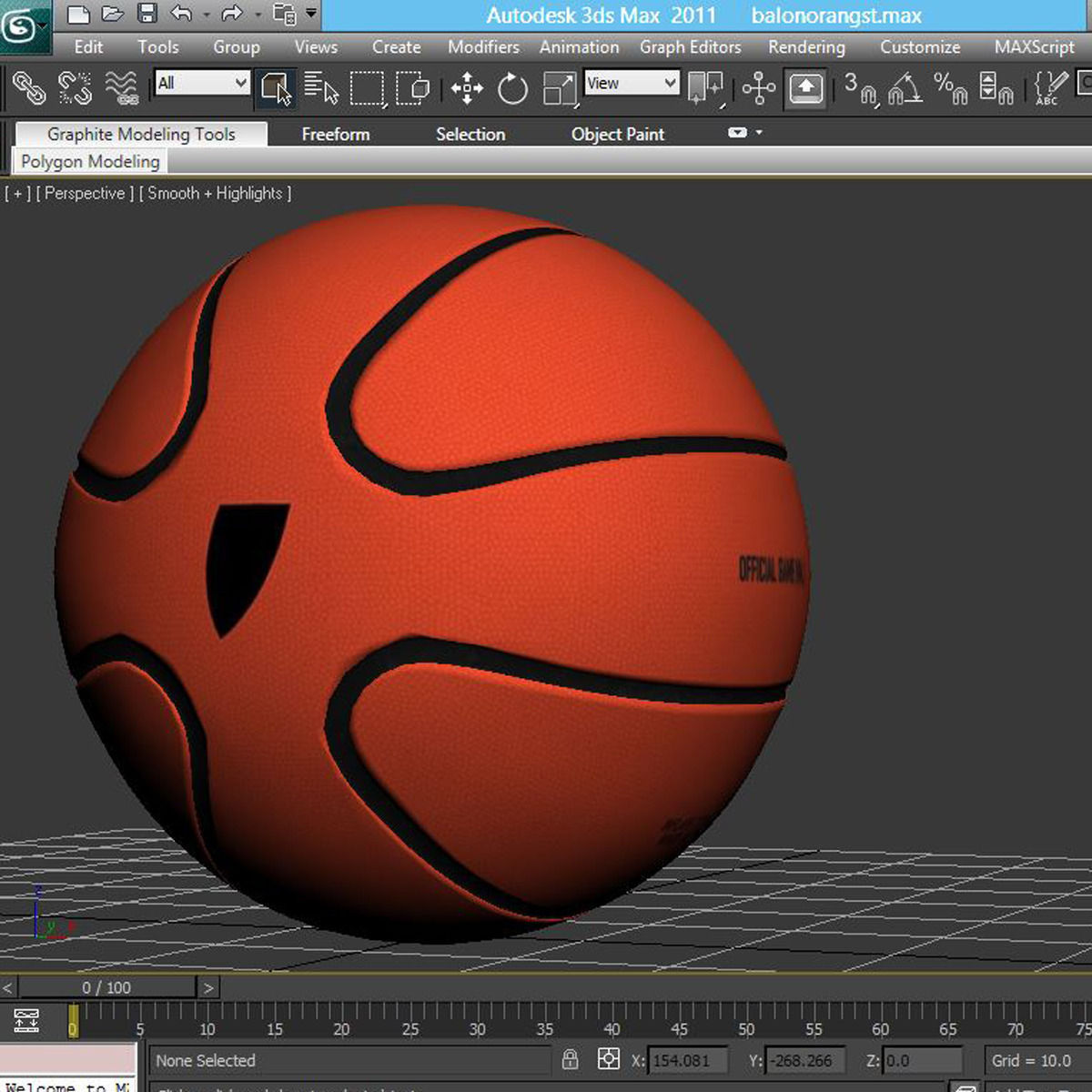Open the Group menu

click(237, 47)
